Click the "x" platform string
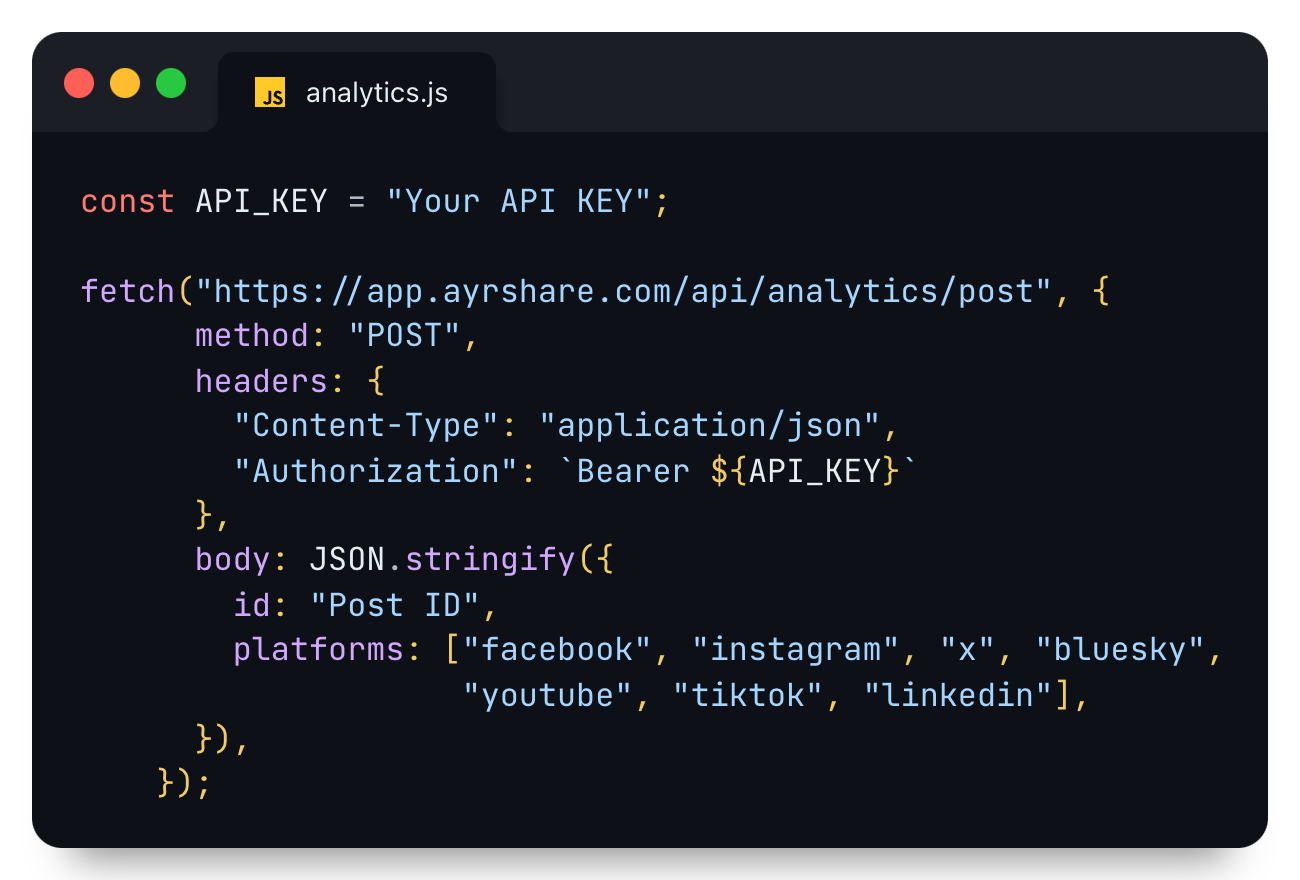The height and width of the screenshot is (880, 1300). tap(967, 650)
